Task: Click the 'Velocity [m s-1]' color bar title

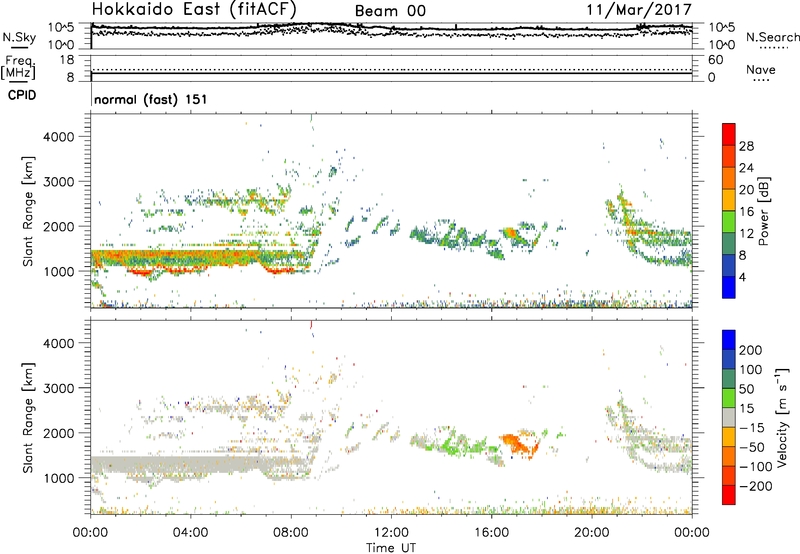Action: [x=782, y=417]
